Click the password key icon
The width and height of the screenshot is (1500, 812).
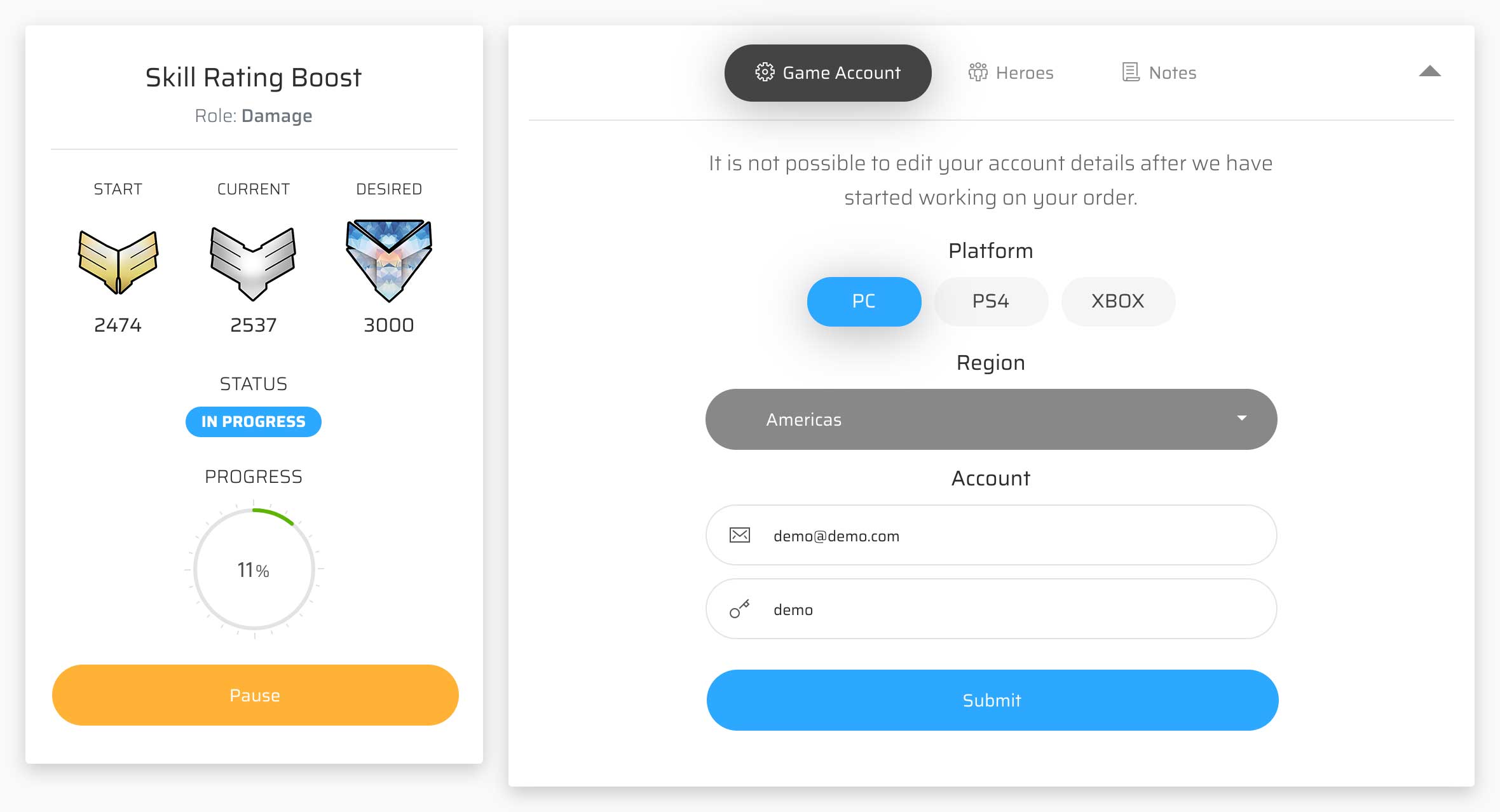tap(740, 608)
